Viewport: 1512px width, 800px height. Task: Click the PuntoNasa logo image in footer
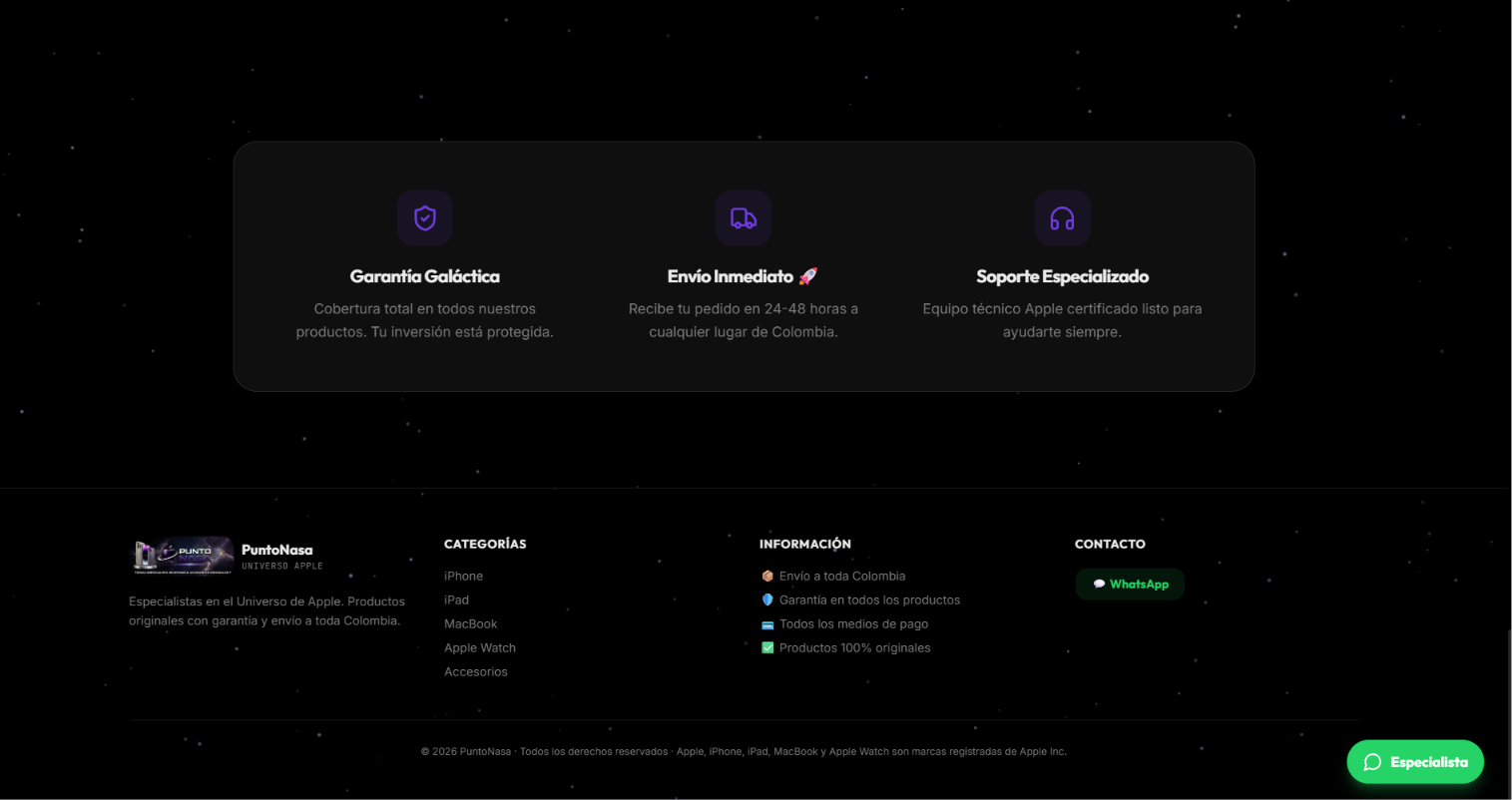tap(184, 557)
